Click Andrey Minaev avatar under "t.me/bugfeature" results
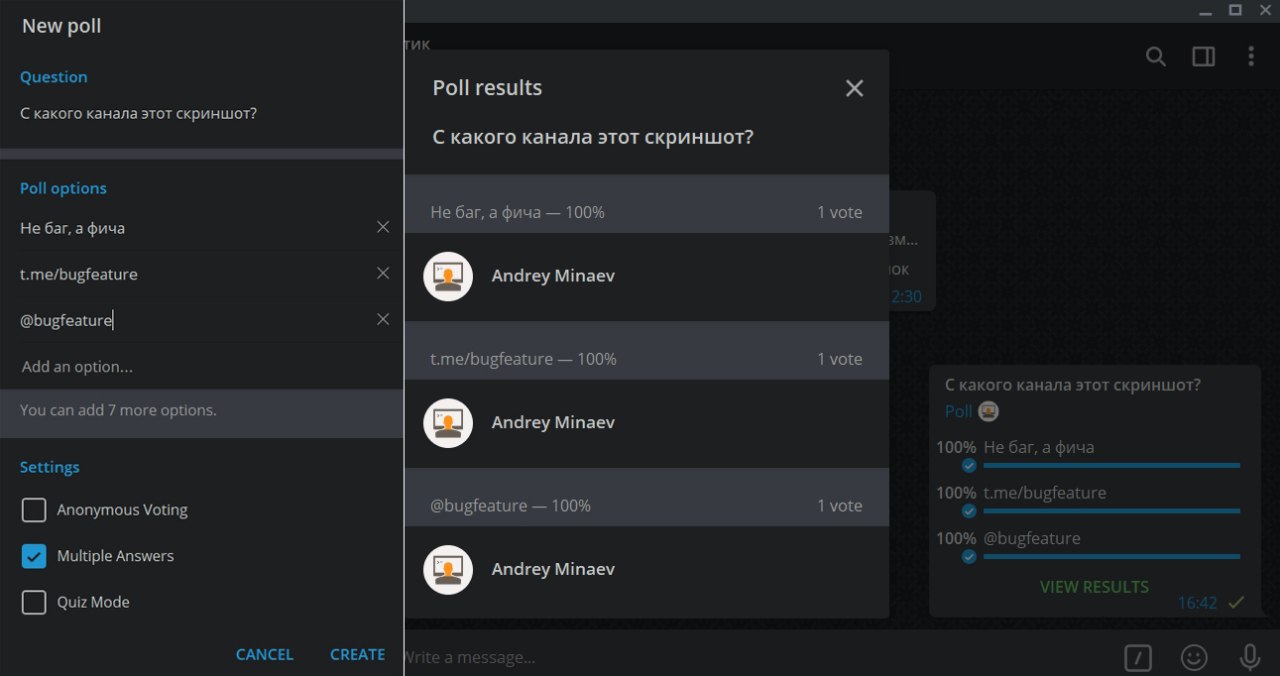1280x676 pixels. [448, 423]
